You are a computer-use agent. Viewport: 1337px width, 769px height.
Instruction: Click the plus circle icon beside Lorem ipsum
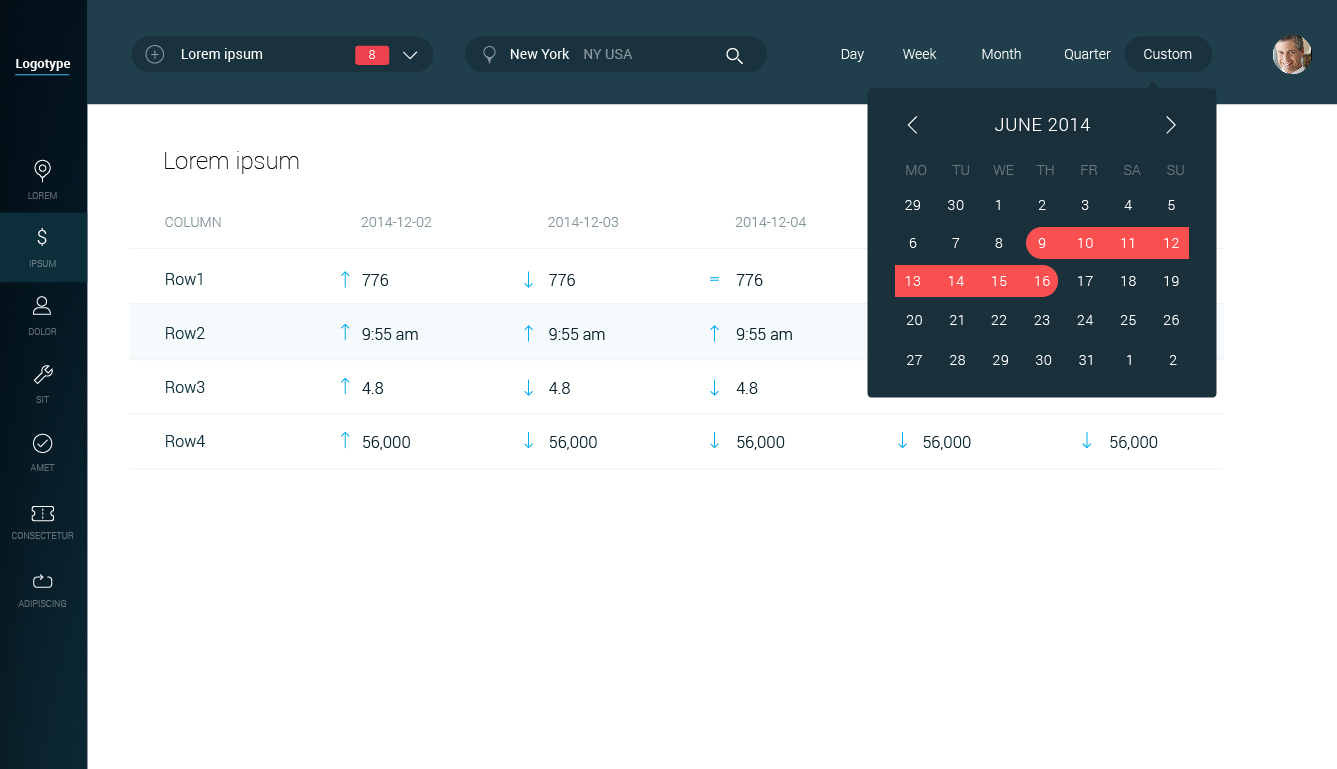click(155, 54)
